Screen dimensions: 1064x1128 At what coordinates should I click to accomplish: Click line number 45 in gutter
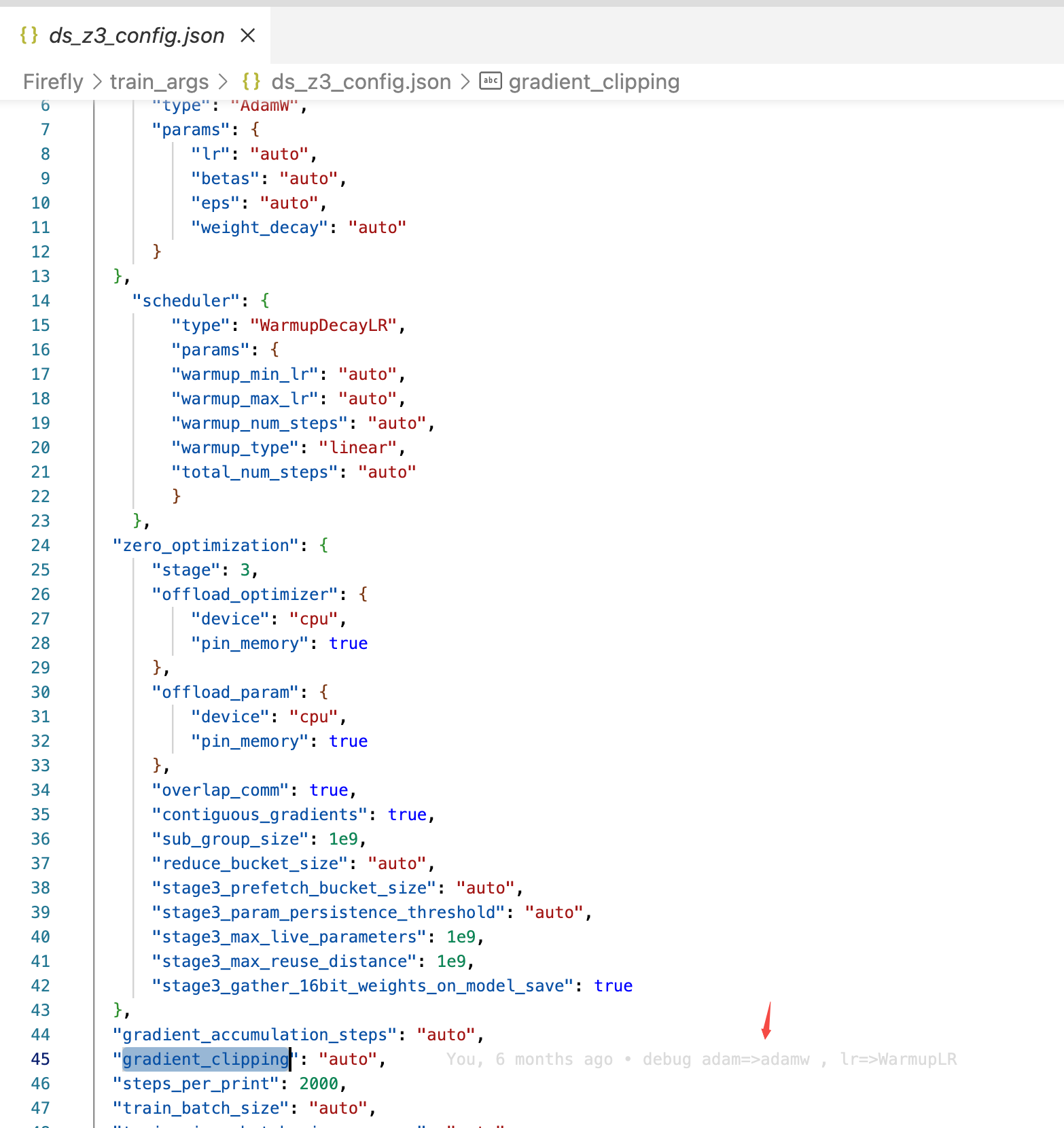click(x=40, y=1059)
